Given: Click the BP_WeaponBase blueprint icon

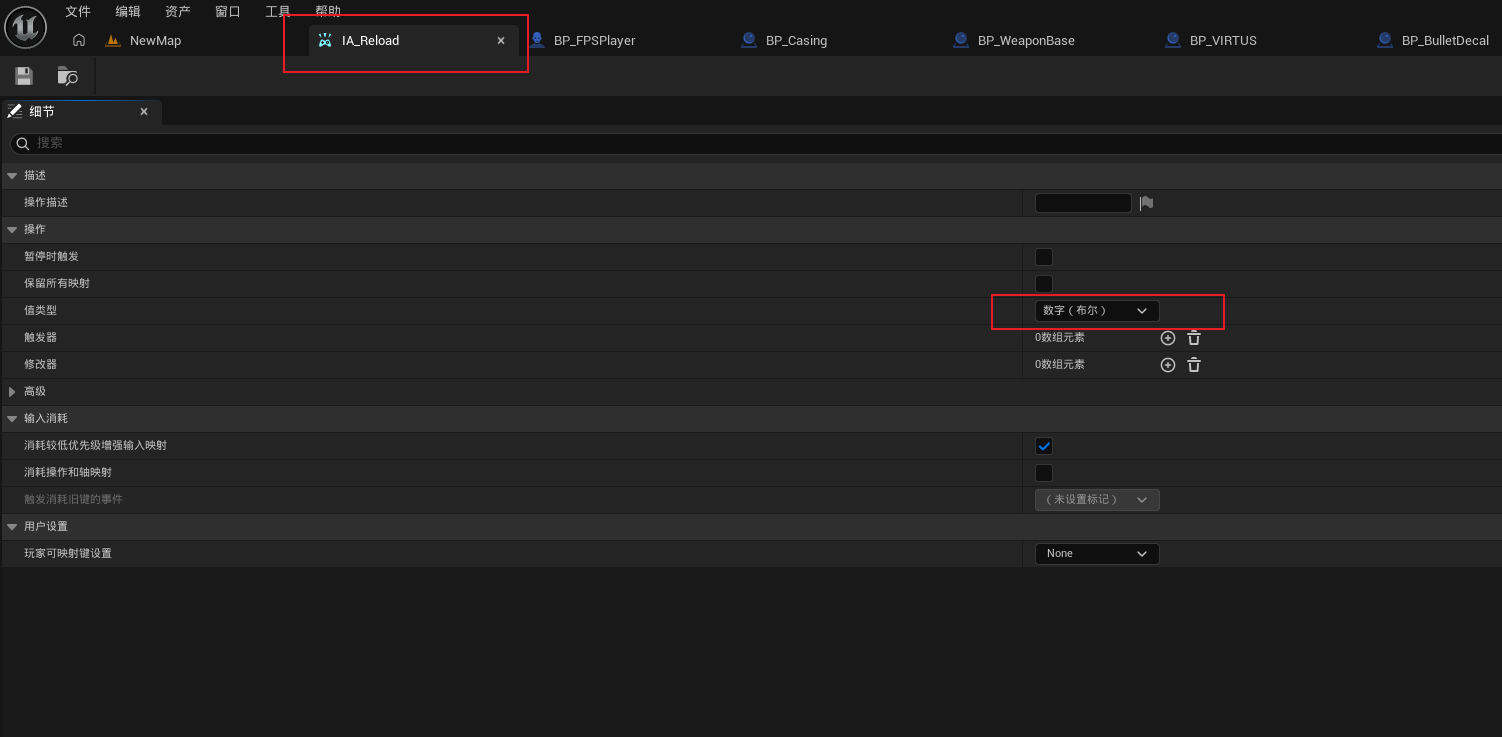Looking at the screenshot, I should tap(961, 40).
